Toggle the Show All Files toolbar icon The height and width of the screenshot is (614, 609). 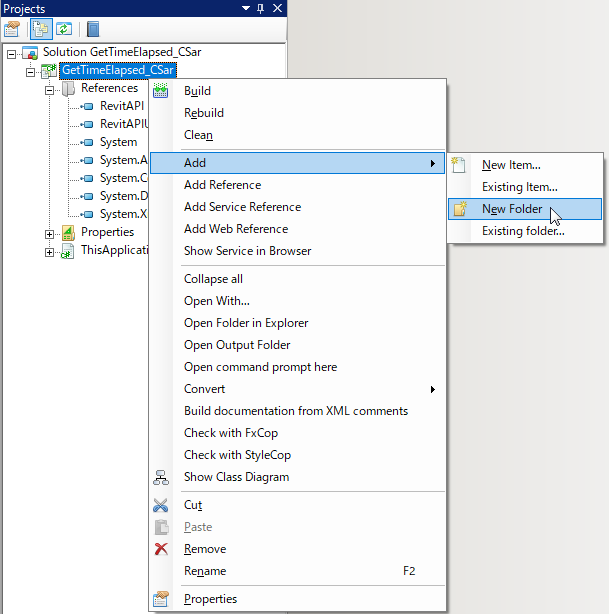coord(41,29)
